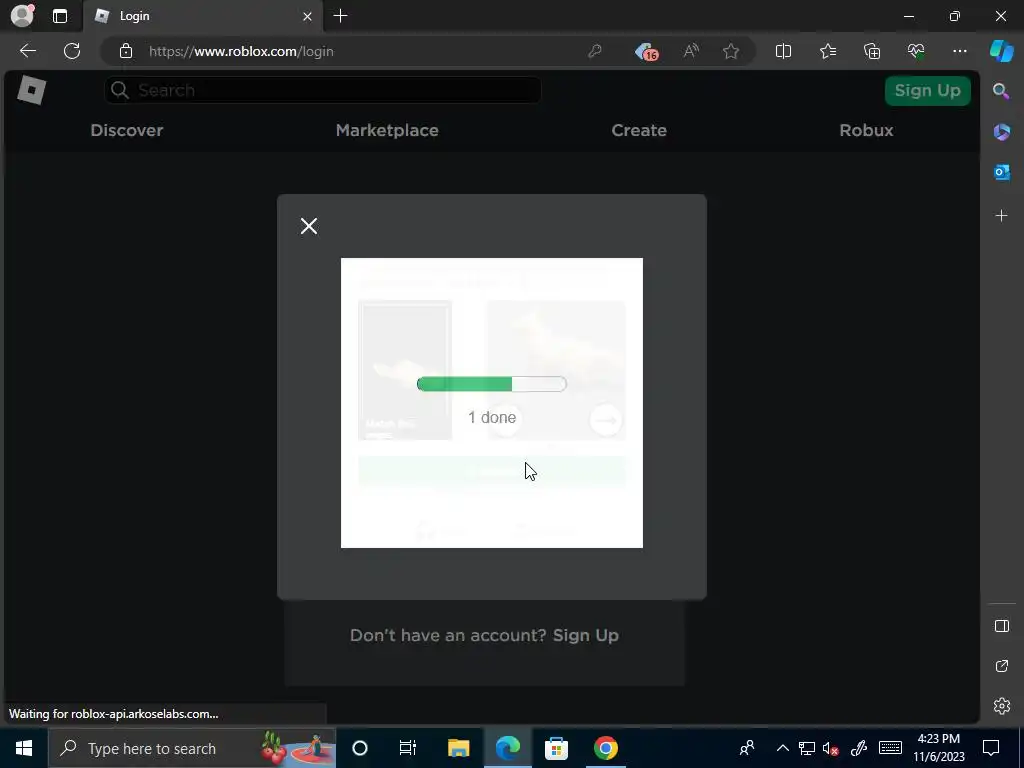Viewport: 1024px width, 768px height.
Task: Open the Collections icon
Action: (x=872, y=51)
